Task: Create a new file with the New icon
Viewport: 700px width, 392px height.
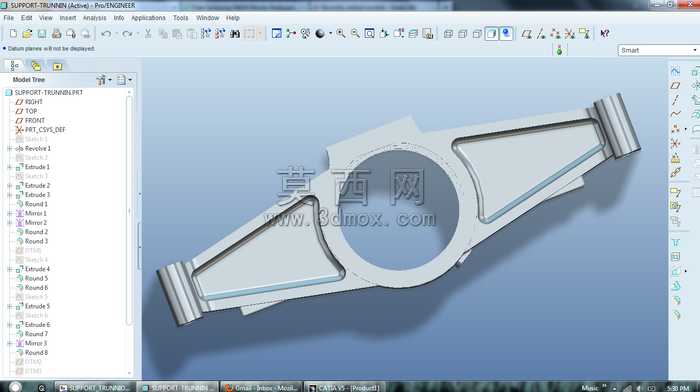Action: pos(13,33)
